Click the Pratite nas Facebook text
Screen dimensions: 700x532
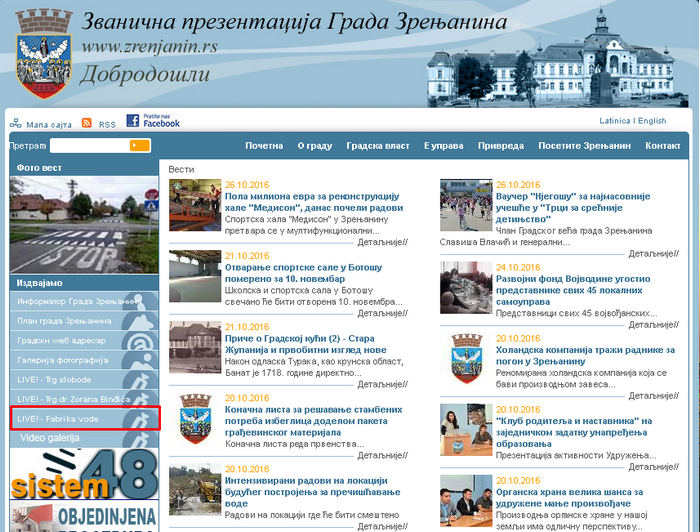tap(161, 121)
